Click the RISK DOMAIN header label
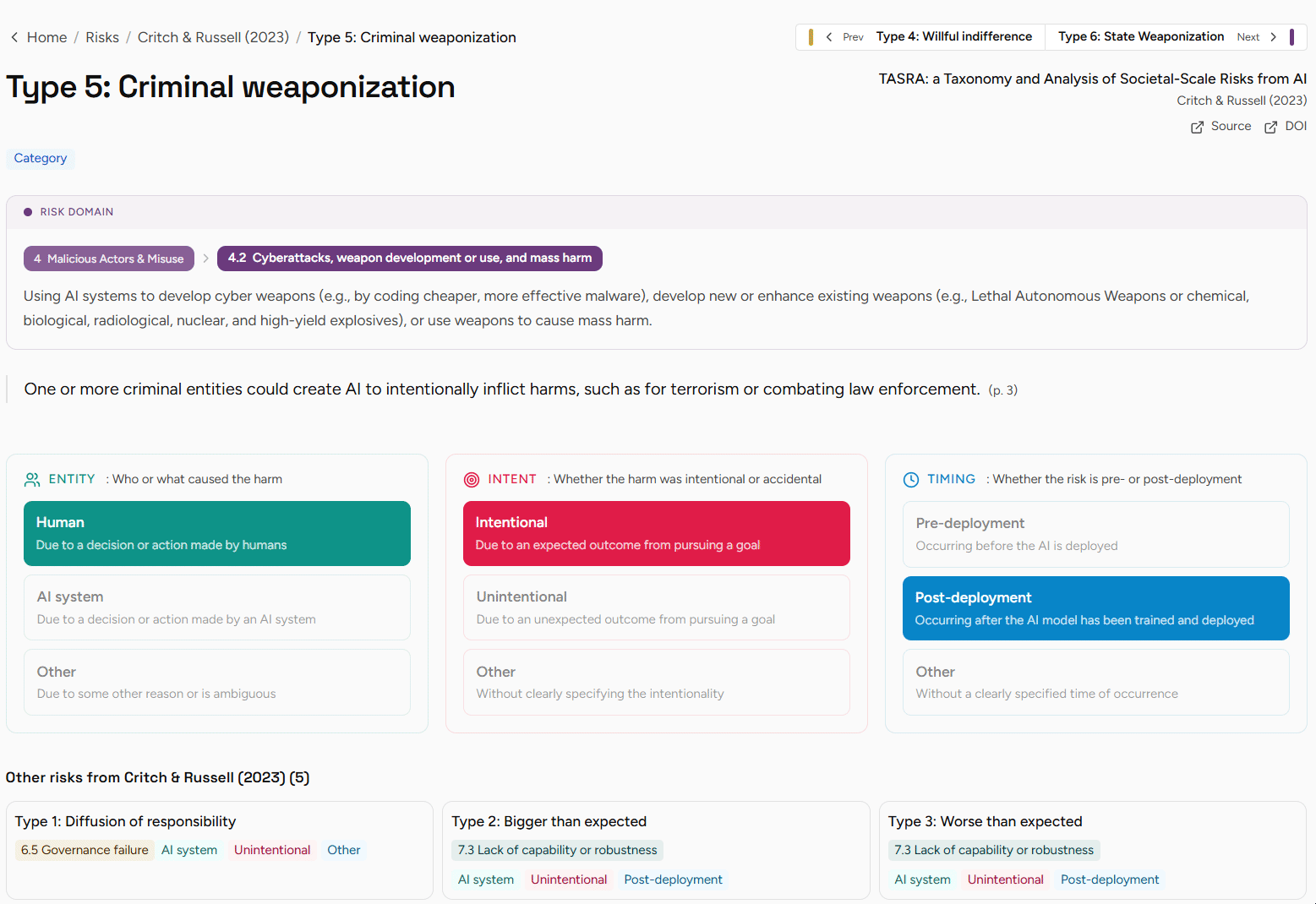 click(x=77, y=212)
